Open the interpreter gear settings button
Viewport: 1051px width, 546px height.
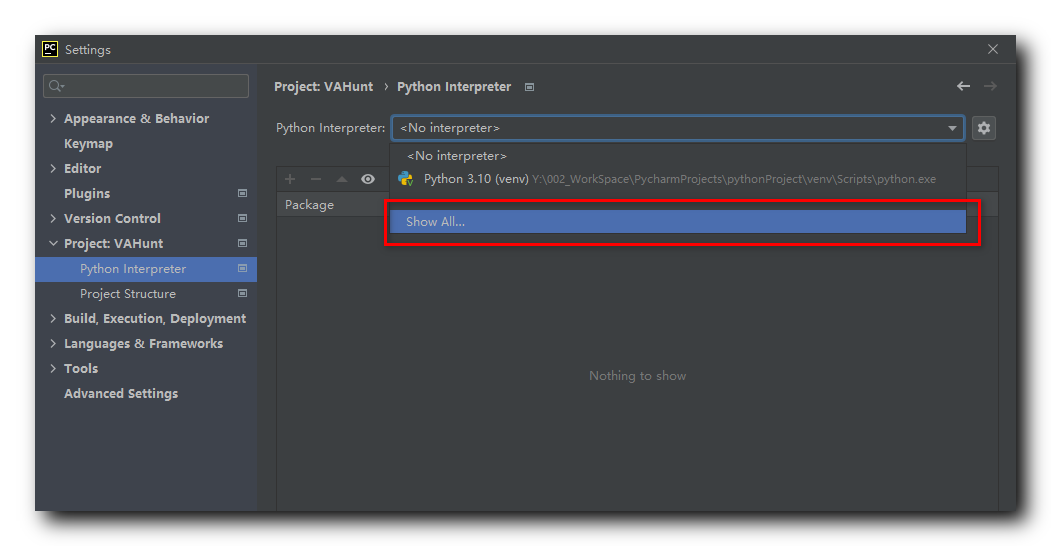pyautogui.click(x=983, y=128)
